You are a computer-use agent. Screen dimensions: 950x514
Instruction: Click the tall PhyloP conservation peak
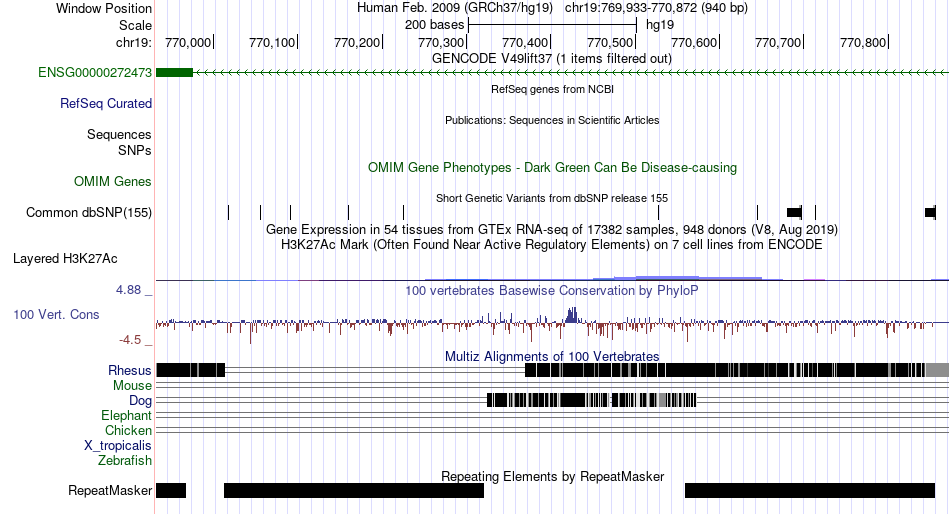571,315
